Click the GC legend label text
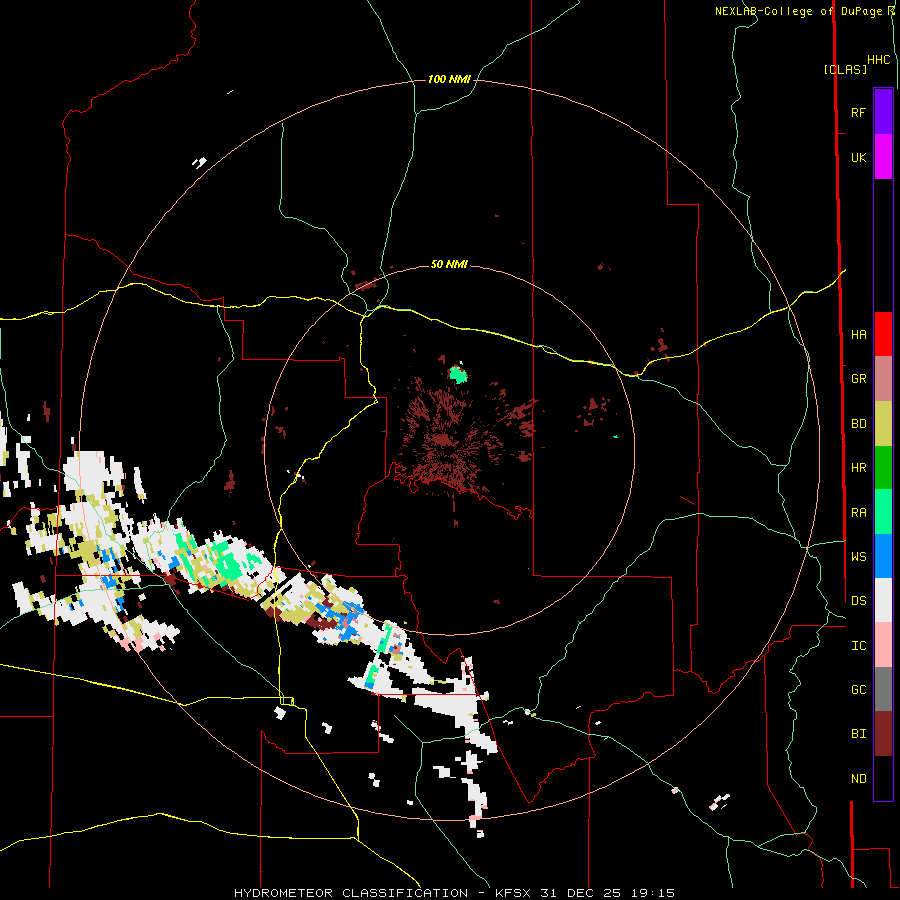 click(x=859, y=689)
